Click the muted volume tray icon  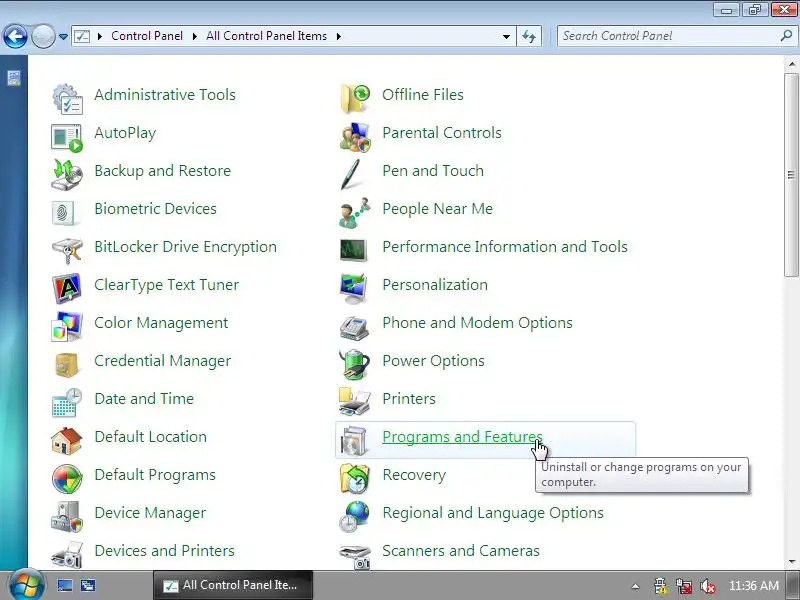click(x=707, y=586)
